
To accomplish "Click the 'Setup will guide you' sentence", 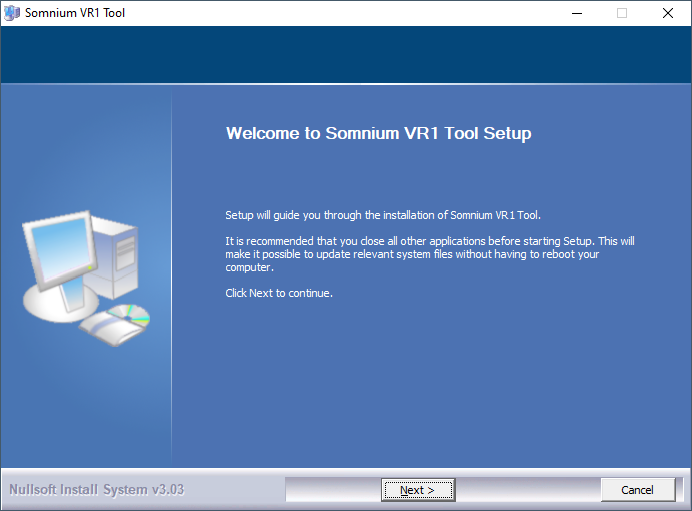I will 383,215.
